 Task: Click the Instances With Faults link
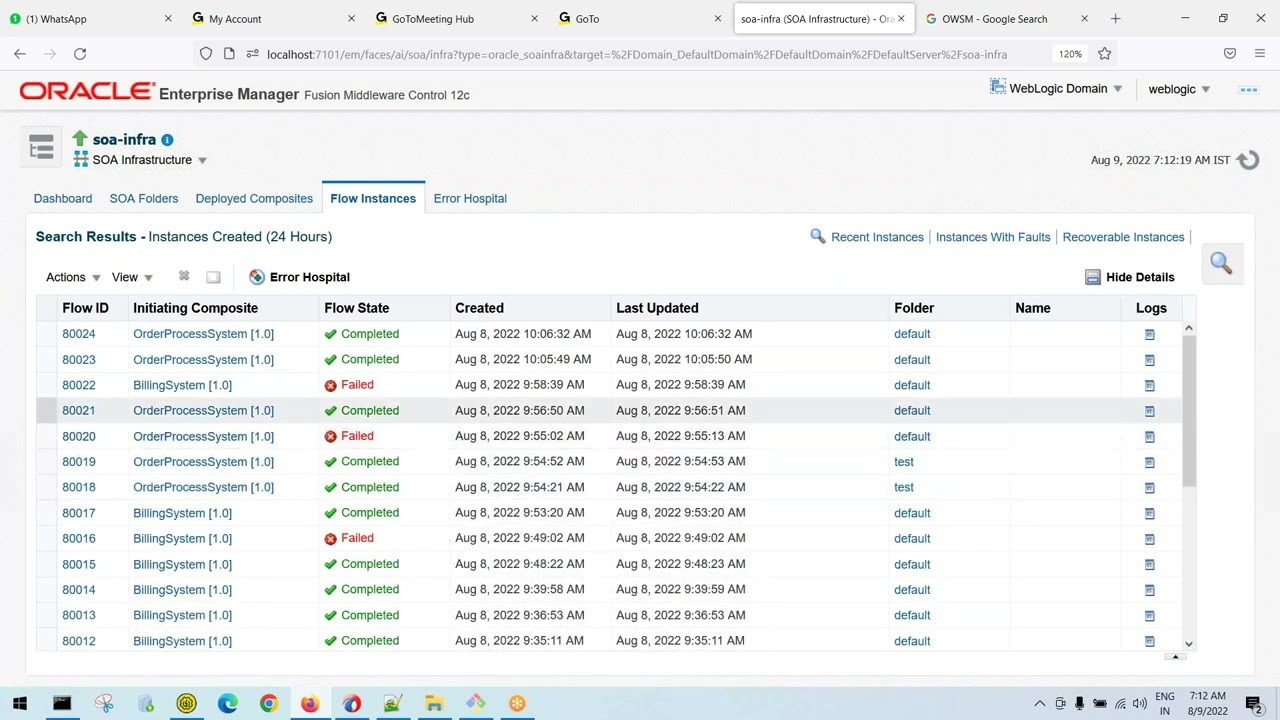tap(993, 237)
